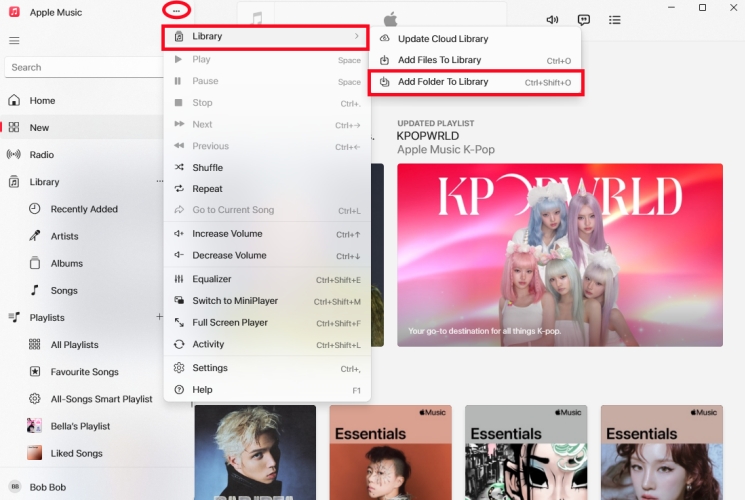This screenshot has width=745, height=500.
Task: Choose Update Cloud Library
Action: [x=475, y=39]
